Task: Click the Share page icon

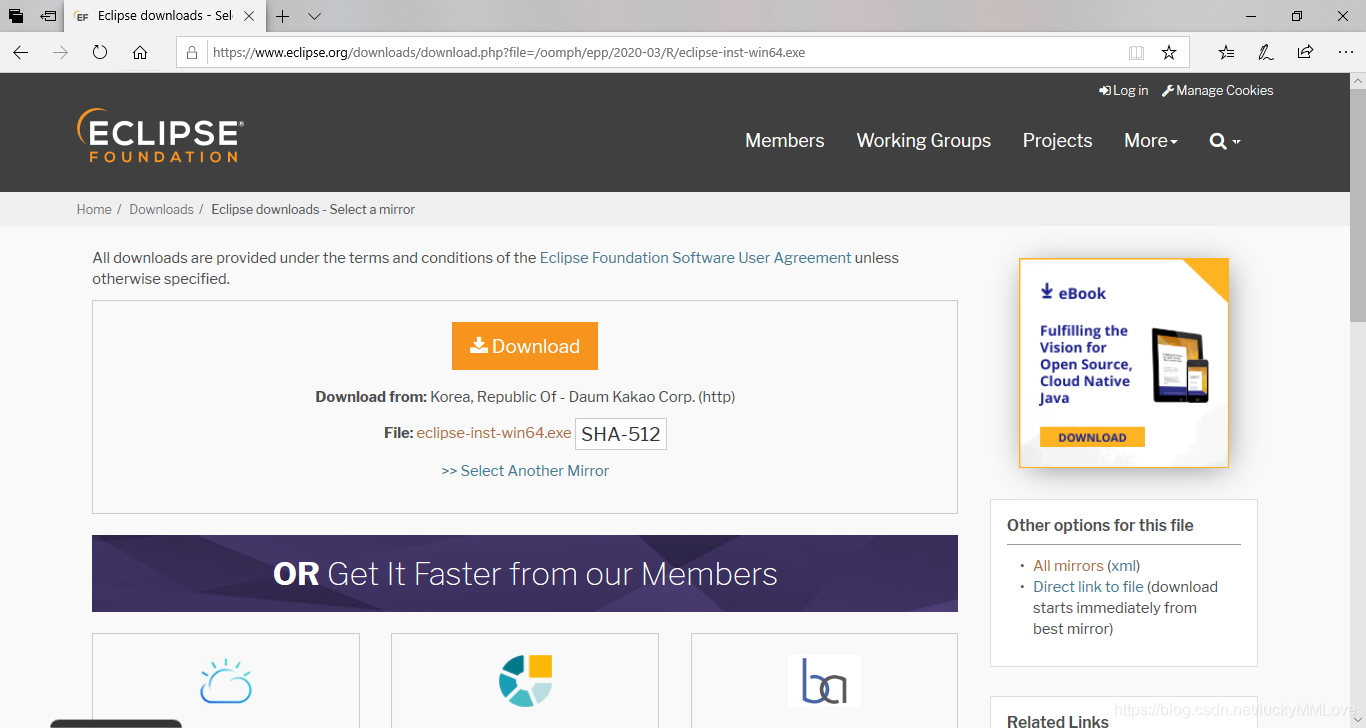Action: (1305, 52)
